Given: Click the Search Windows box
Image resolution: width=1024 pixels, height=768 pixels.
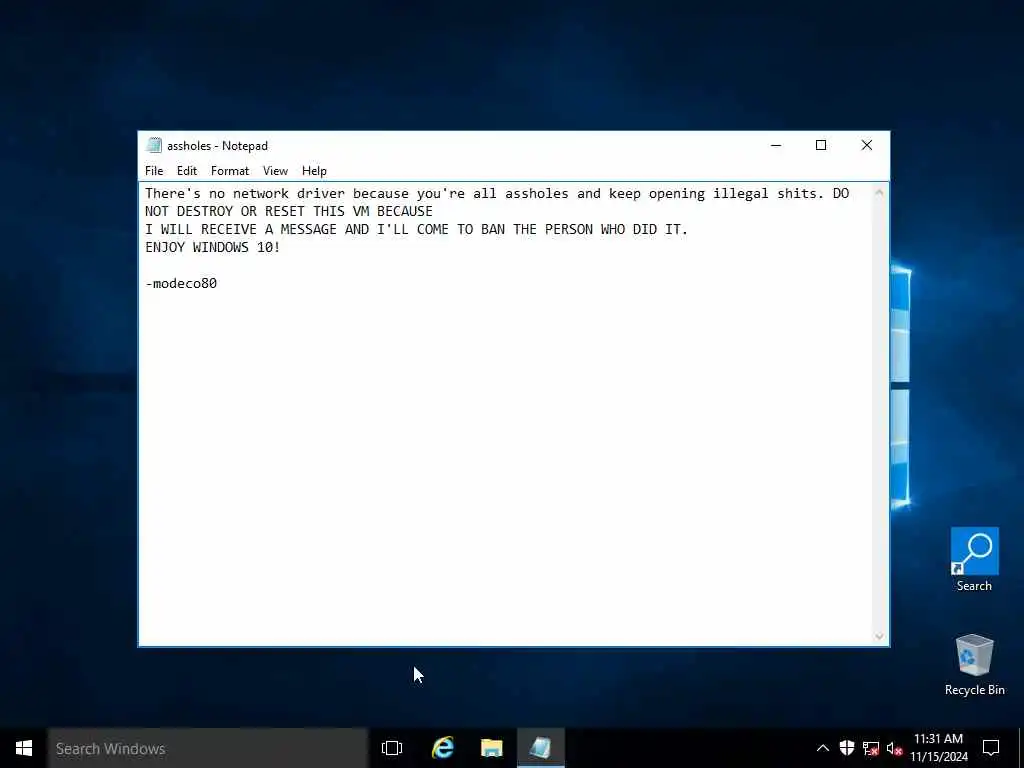Looking at the screenshot, I should [208, 748].
